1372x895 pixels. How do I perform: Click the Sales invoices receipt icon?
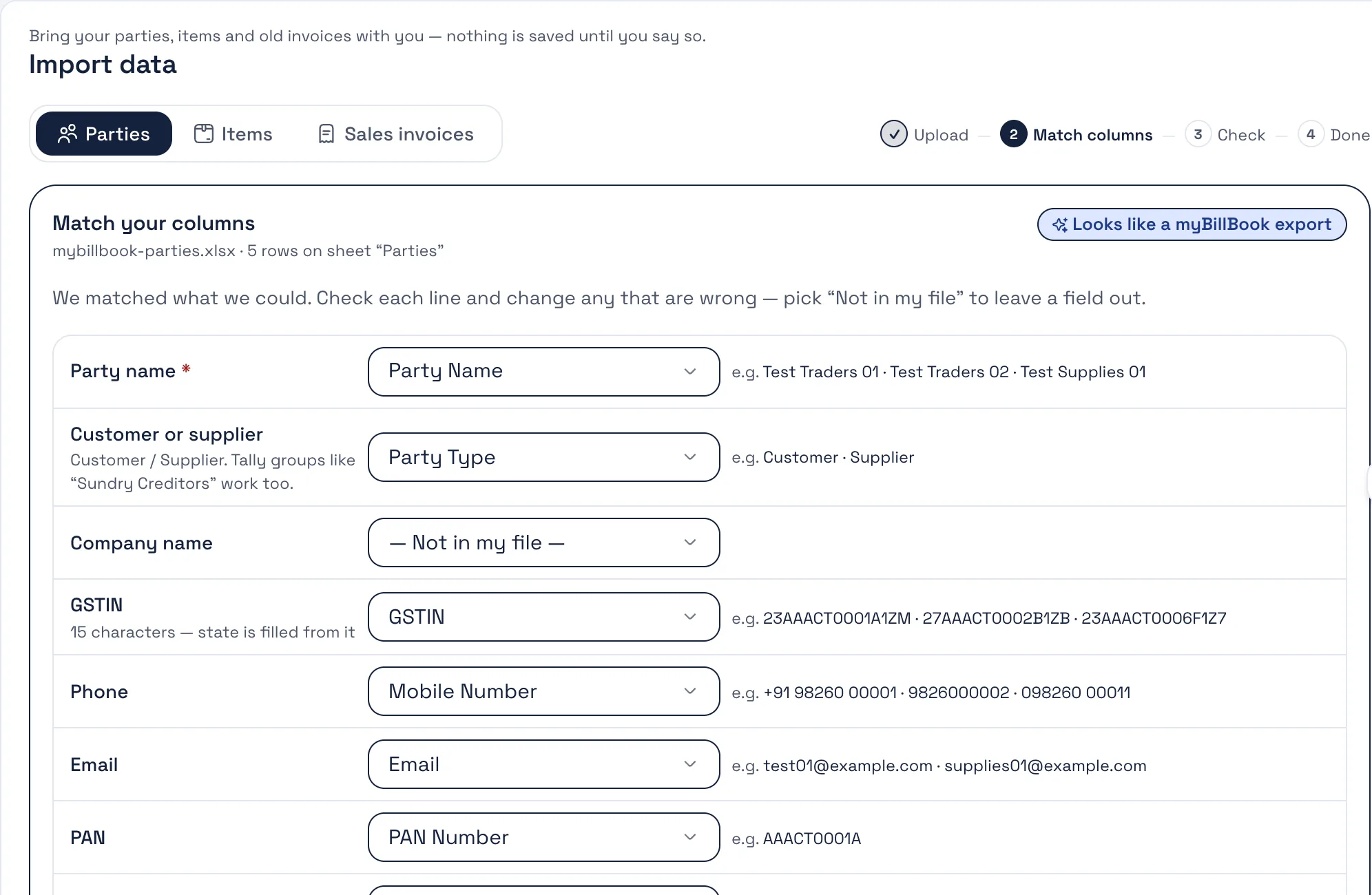click(x=326, y=134)
